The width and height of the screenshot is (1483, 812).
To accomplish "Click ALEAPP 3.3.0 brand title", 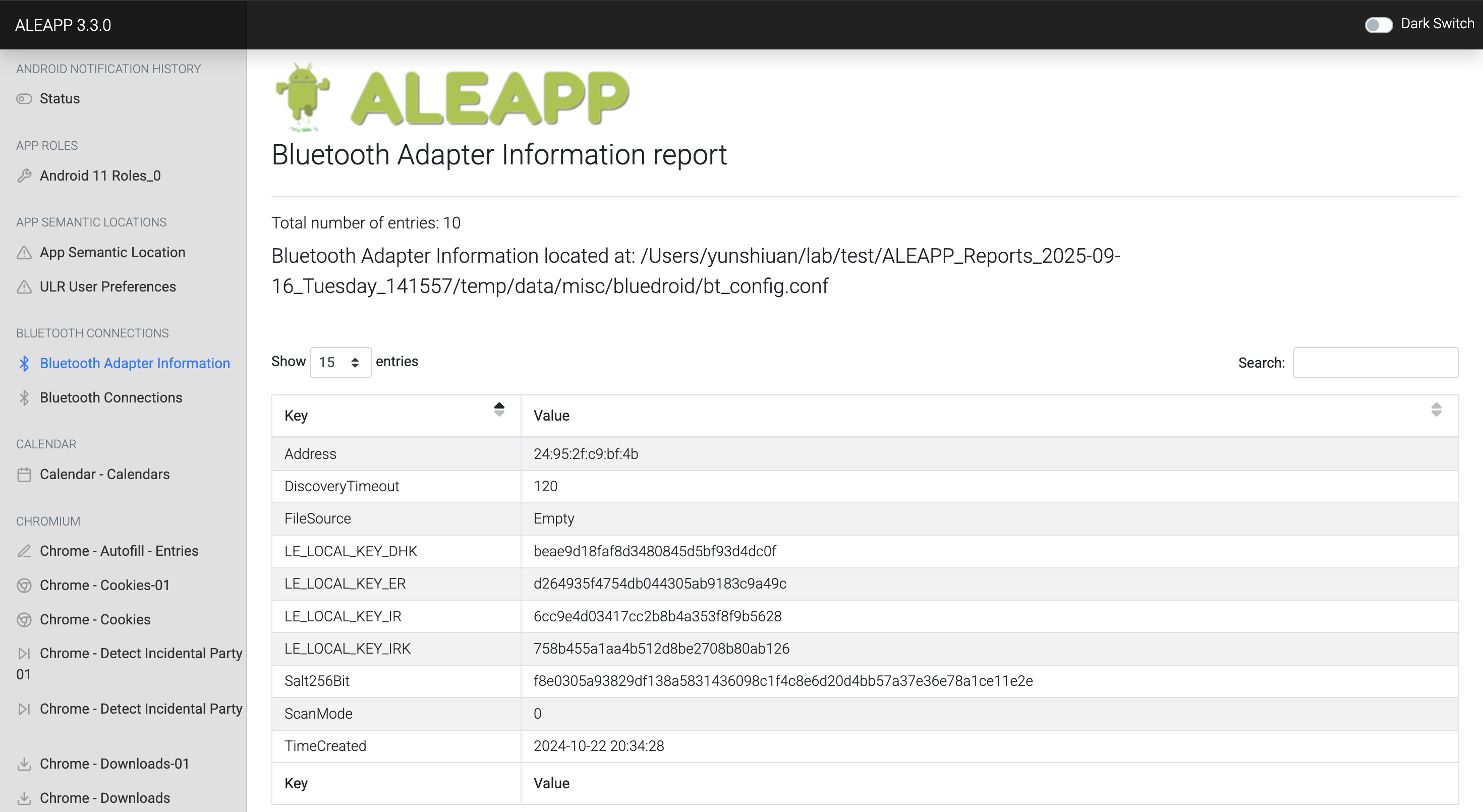I will tap(63, 25).
